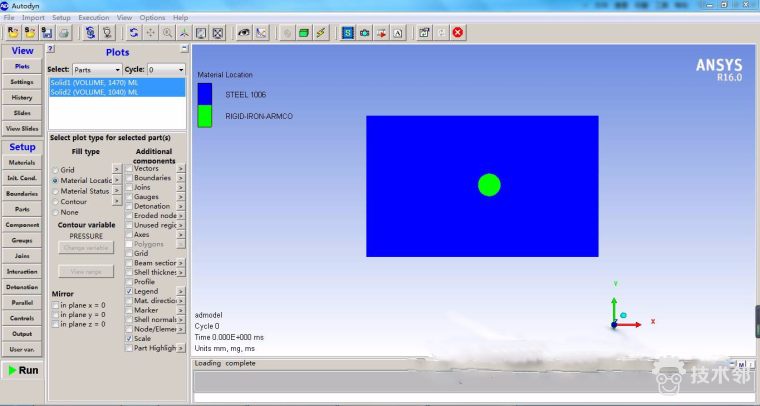This screenshot has width=760, height=406.
Task: Click the red stop icon in toolbar
Action: point(458,33)
